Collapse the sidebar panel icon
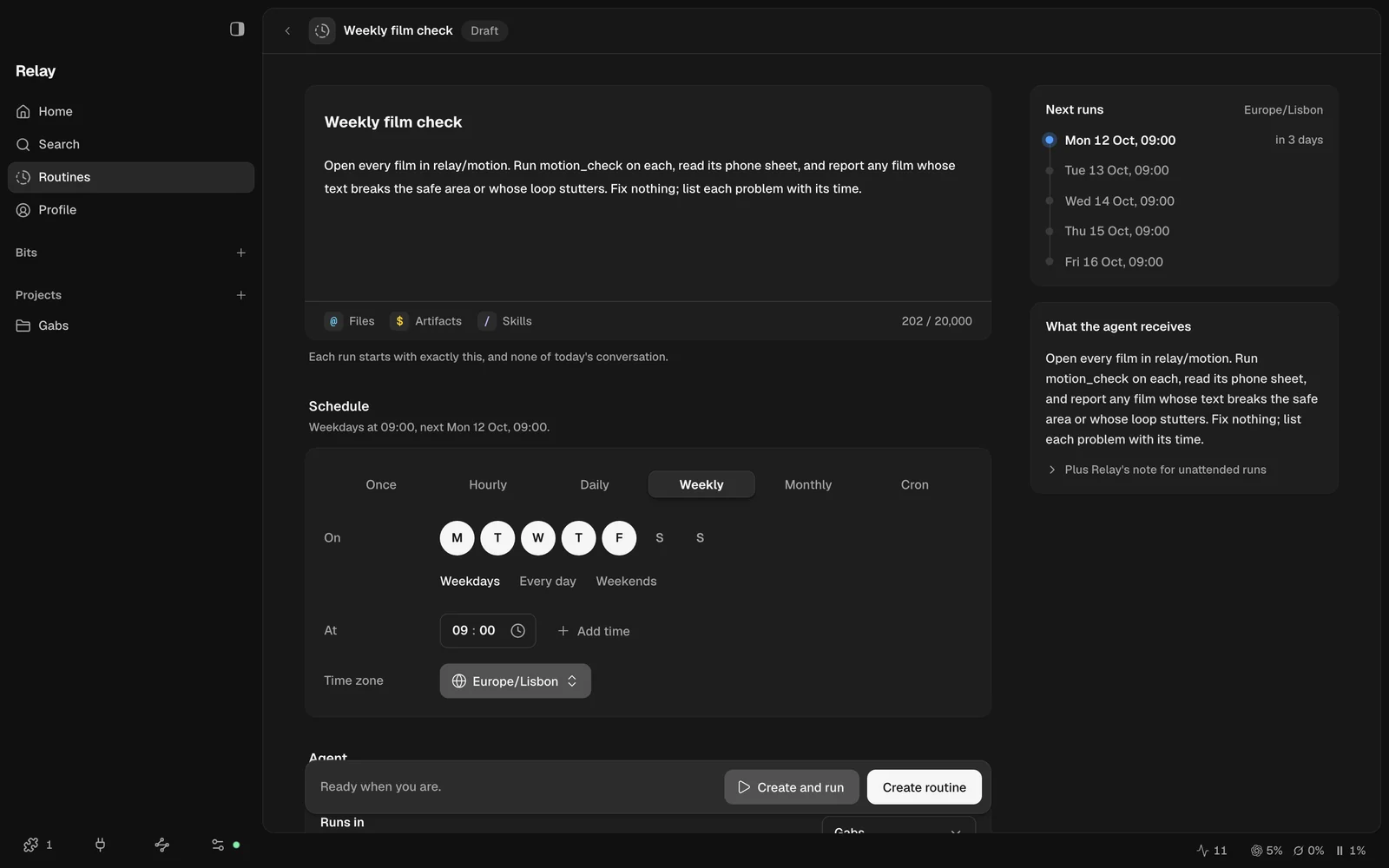This screenshot has width=1389, height=868. tap(237, 29)
